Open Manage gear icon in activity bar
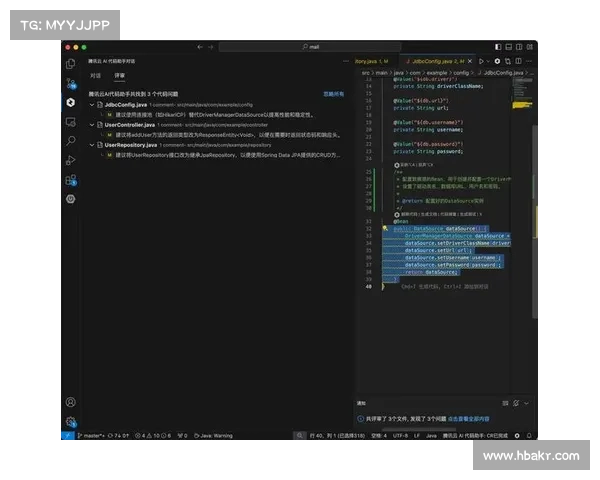Image resolution: width=600 pixels, height=480 pixels. click(71, 422)
